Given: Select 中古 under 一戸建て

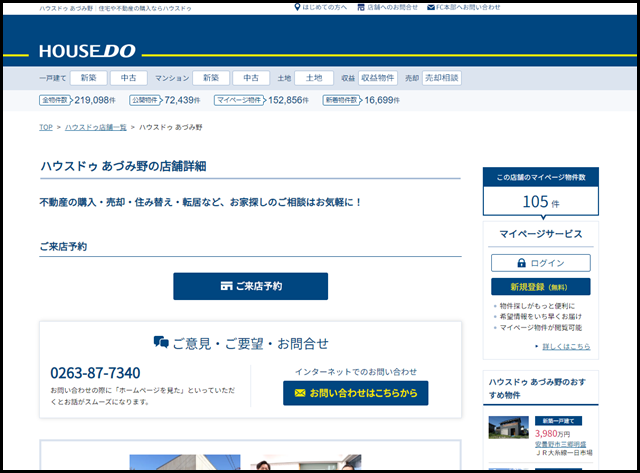Looking at the screenshot, I should click(129, 78).
